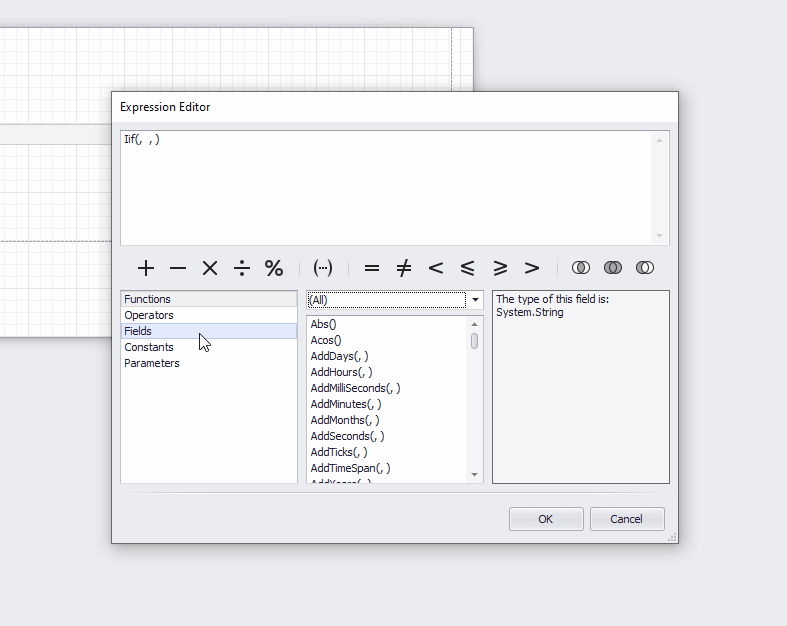
Task: Open the (All) function category dropdown
Action: (x=475, y=300)
